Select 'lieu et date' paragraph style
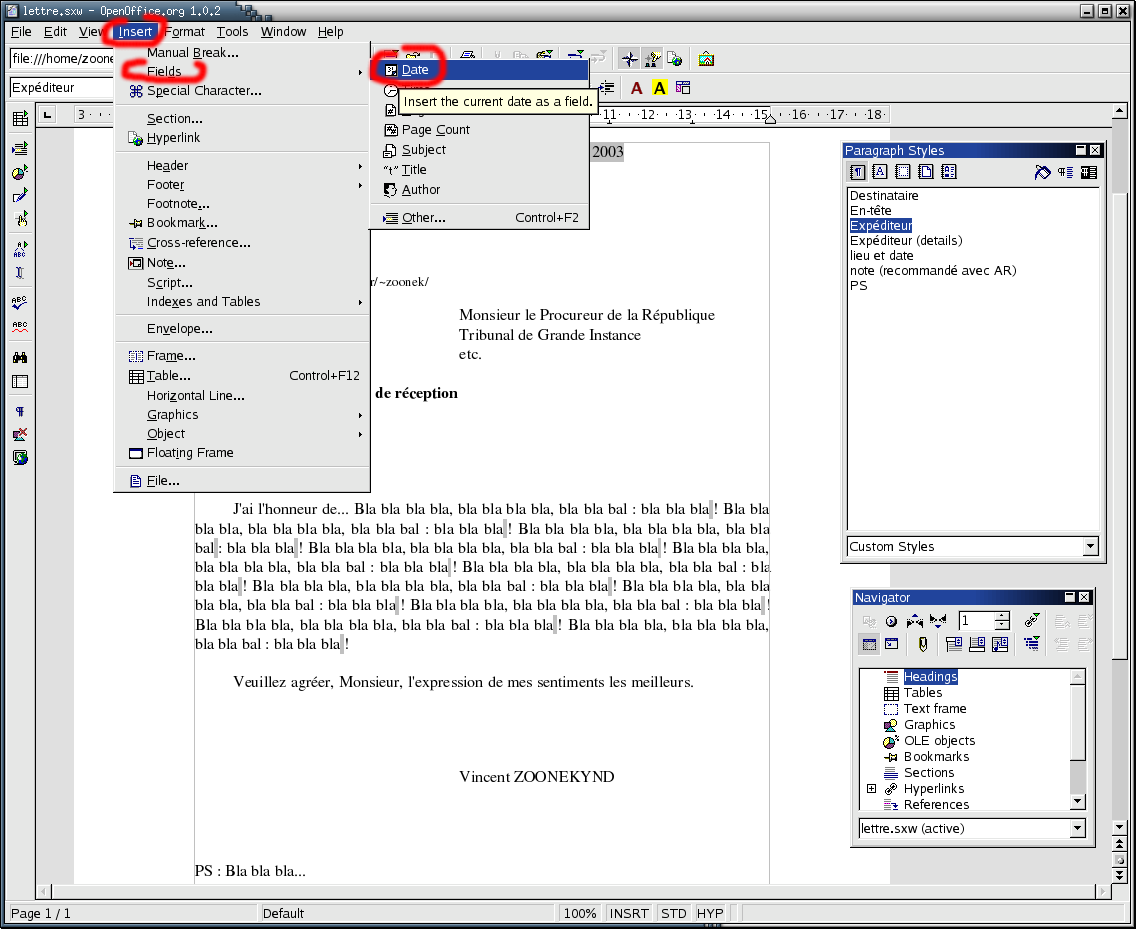The image size is (1136, 929). click(881, 255)
